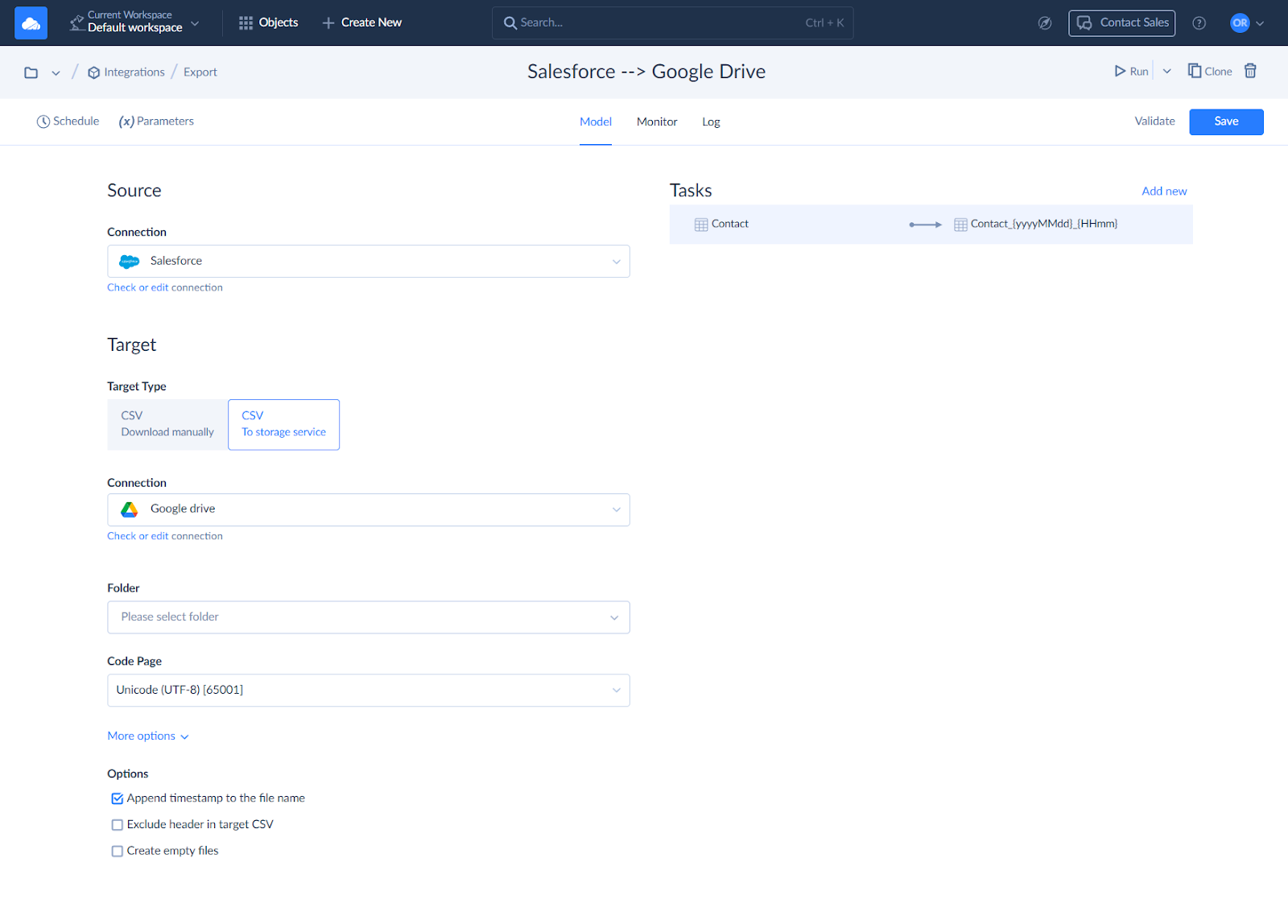Uncheck Append timestamp to the file name
This screenshot has height=924, width=1288.
118,798
